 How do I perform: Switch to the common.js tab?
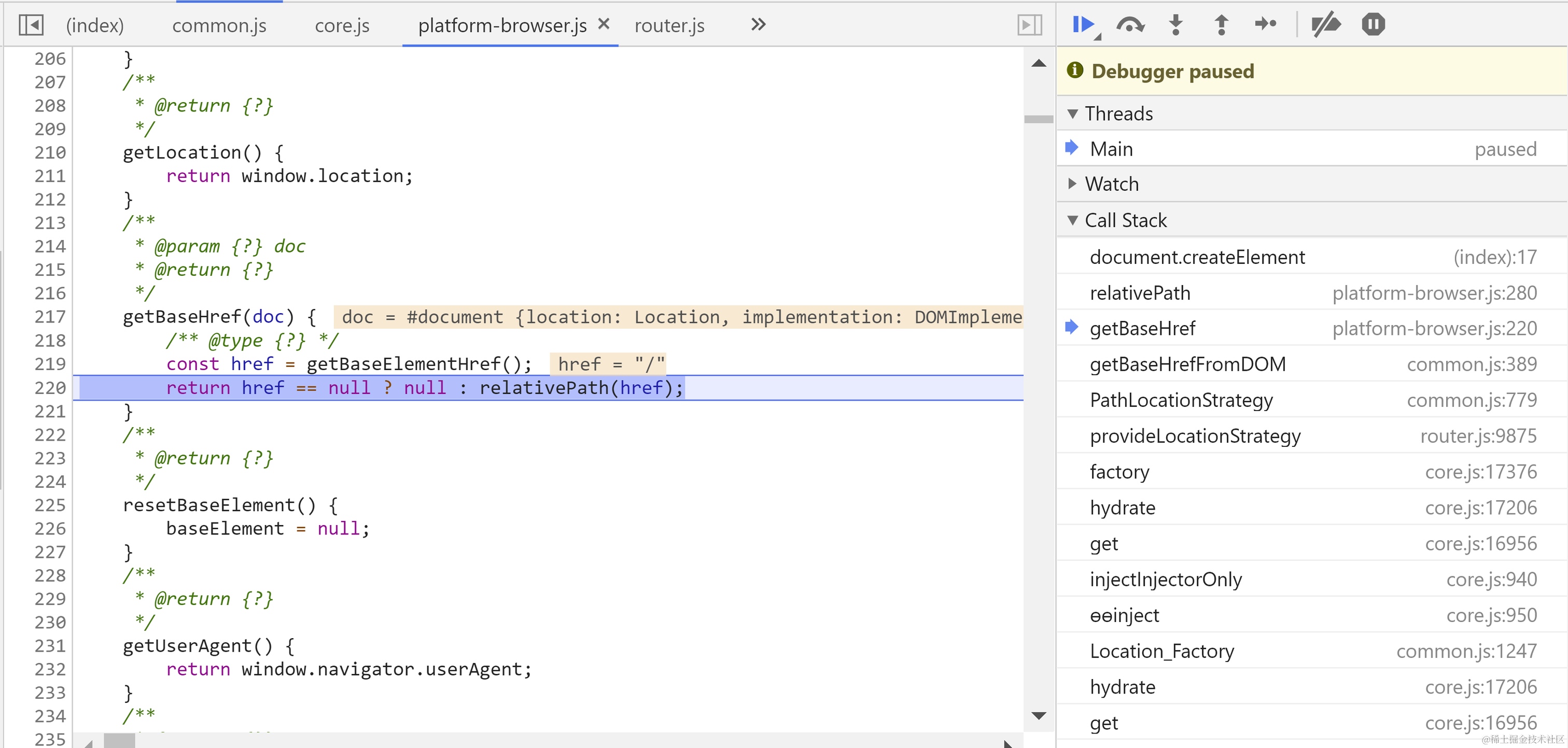[x=219, y=25]
